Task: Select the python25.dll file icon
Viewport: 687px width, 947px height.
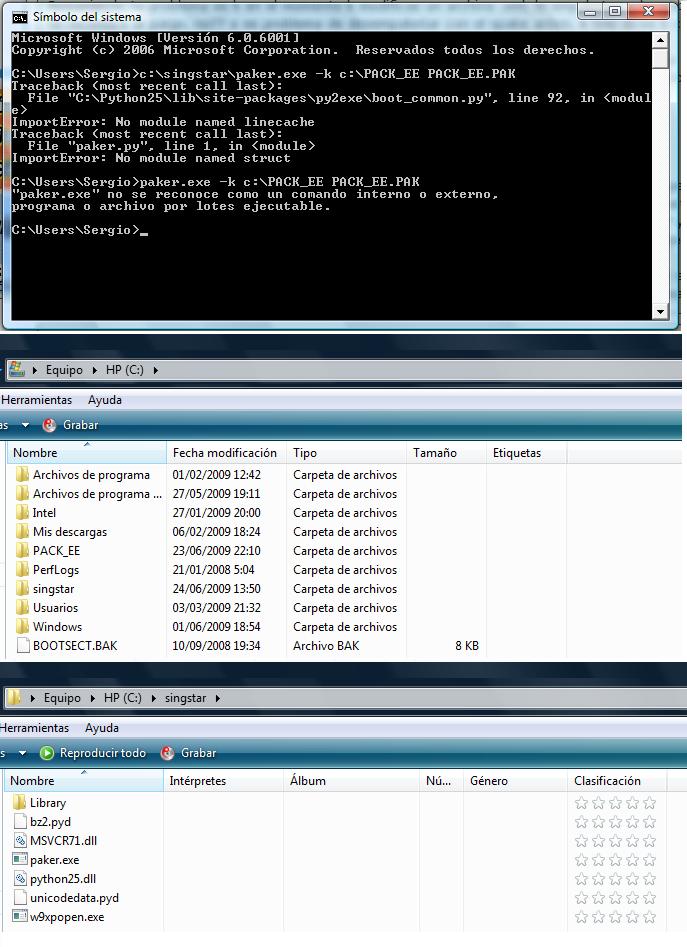Action: pyautogui.click(x=20, y=878)
